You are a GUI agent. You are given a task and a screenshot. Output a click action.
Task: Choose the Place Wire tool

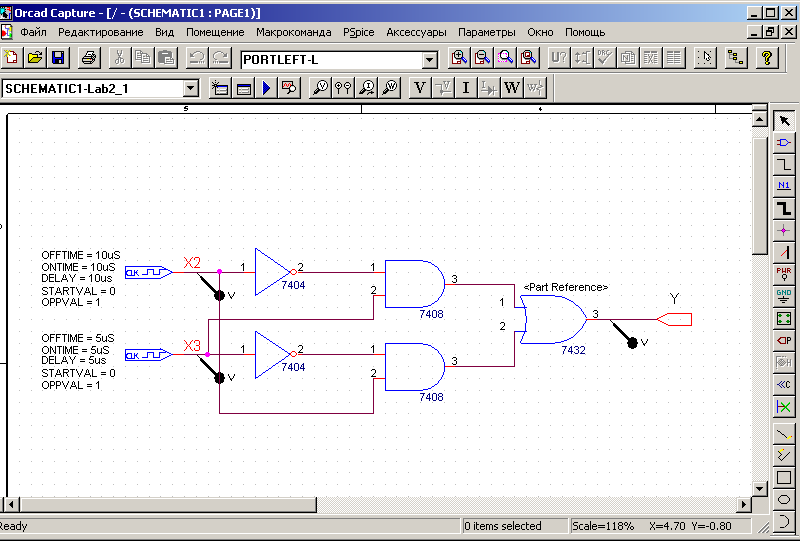point(784,164)
